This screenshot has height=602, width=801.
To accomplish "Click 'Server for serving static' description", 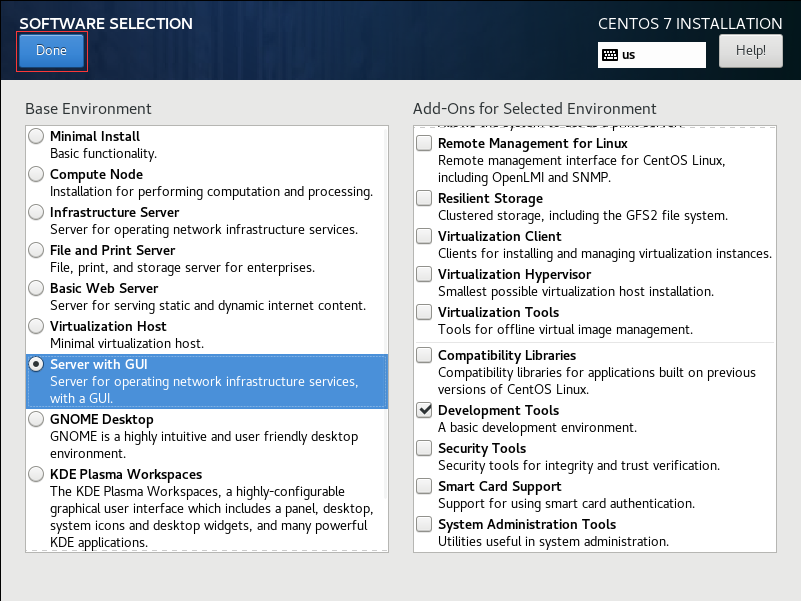I will 208,306.
